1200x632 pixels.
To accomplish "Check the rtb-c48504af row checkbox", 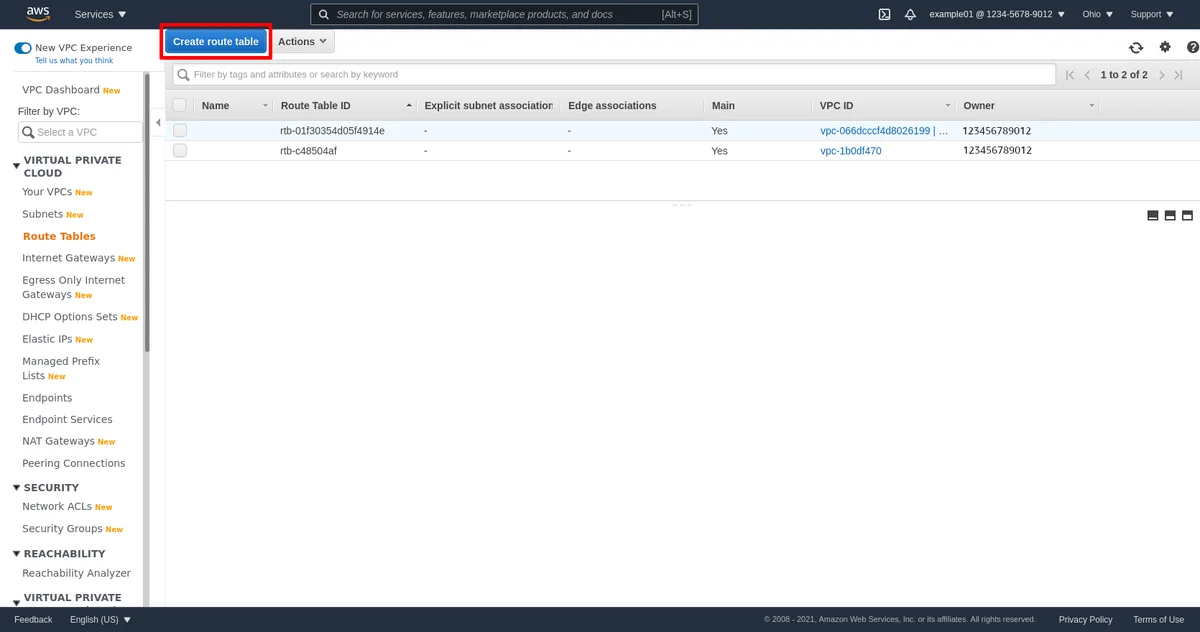I will 180,151.
